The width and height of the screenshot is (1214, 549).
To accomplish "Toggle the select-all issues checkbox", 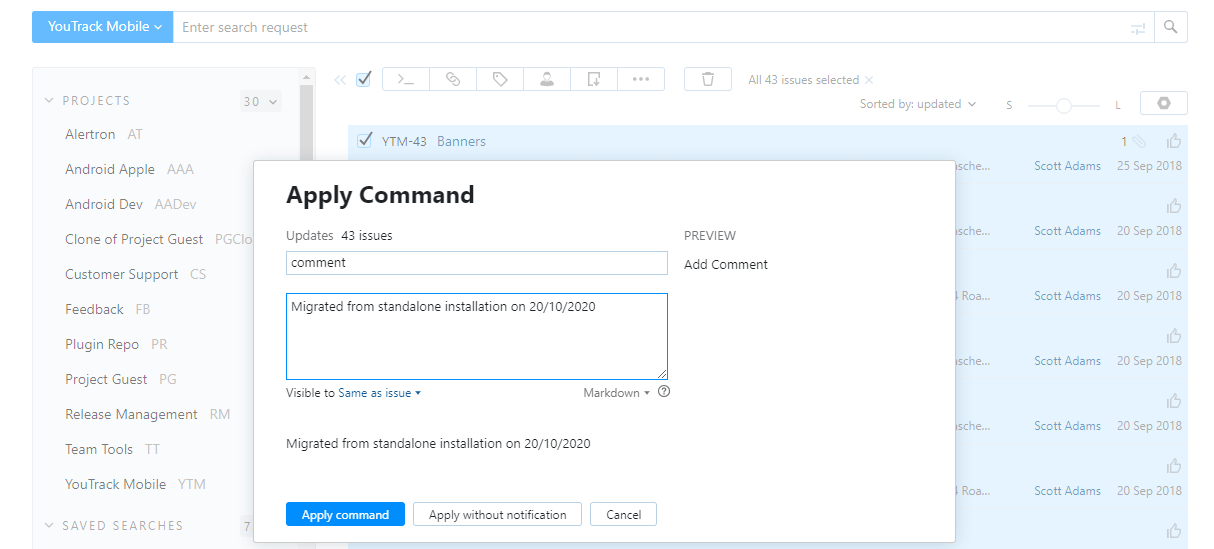I will [364, 79].
